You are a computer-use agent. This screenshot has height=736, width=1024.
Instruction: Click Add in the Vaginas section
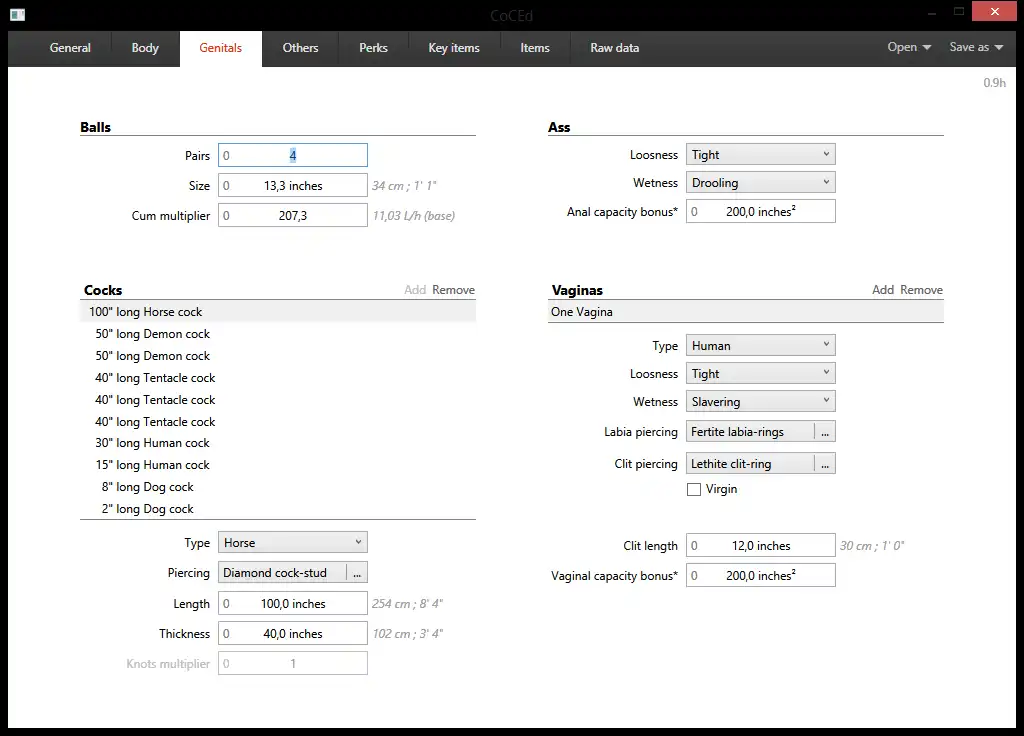[x=883, y=290]
